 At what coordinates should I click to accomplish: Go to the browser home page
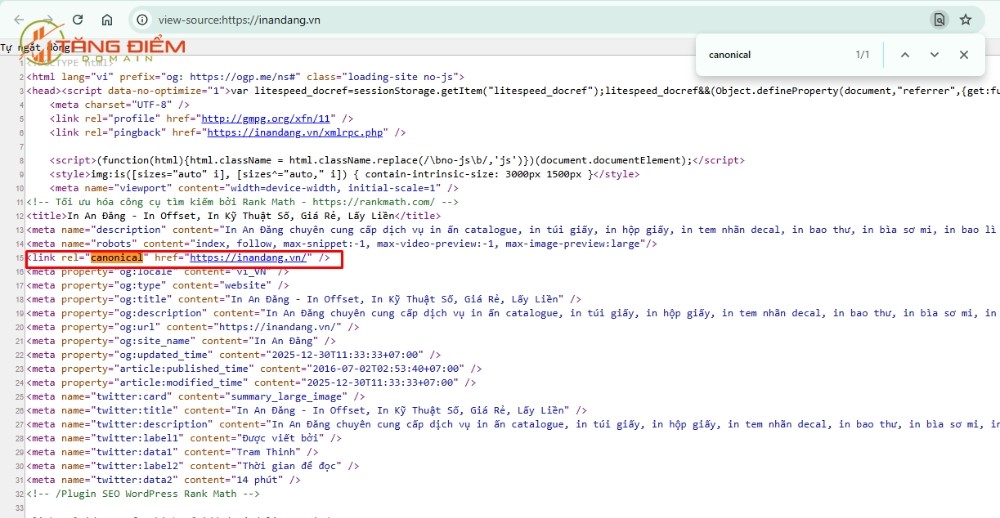107,20
